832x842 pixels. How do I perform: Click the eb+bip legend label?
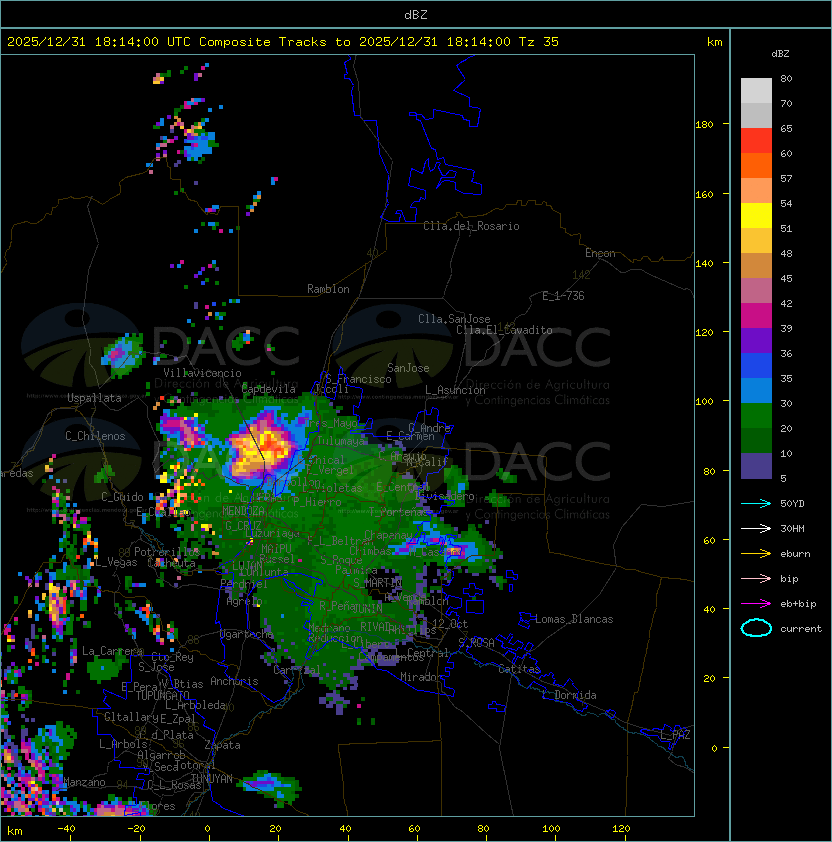pos(798,604)
